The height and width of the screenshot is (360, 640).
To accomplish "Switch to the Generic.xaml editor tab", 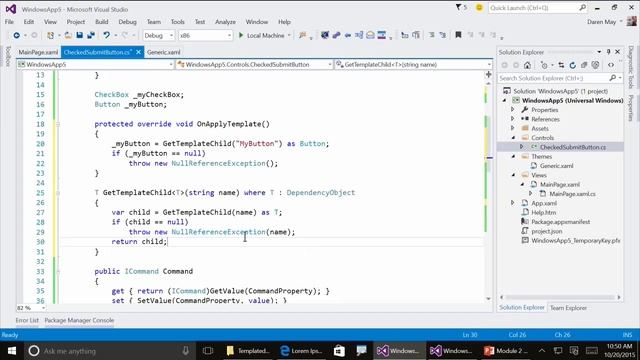I will click(x=164, y=52).
